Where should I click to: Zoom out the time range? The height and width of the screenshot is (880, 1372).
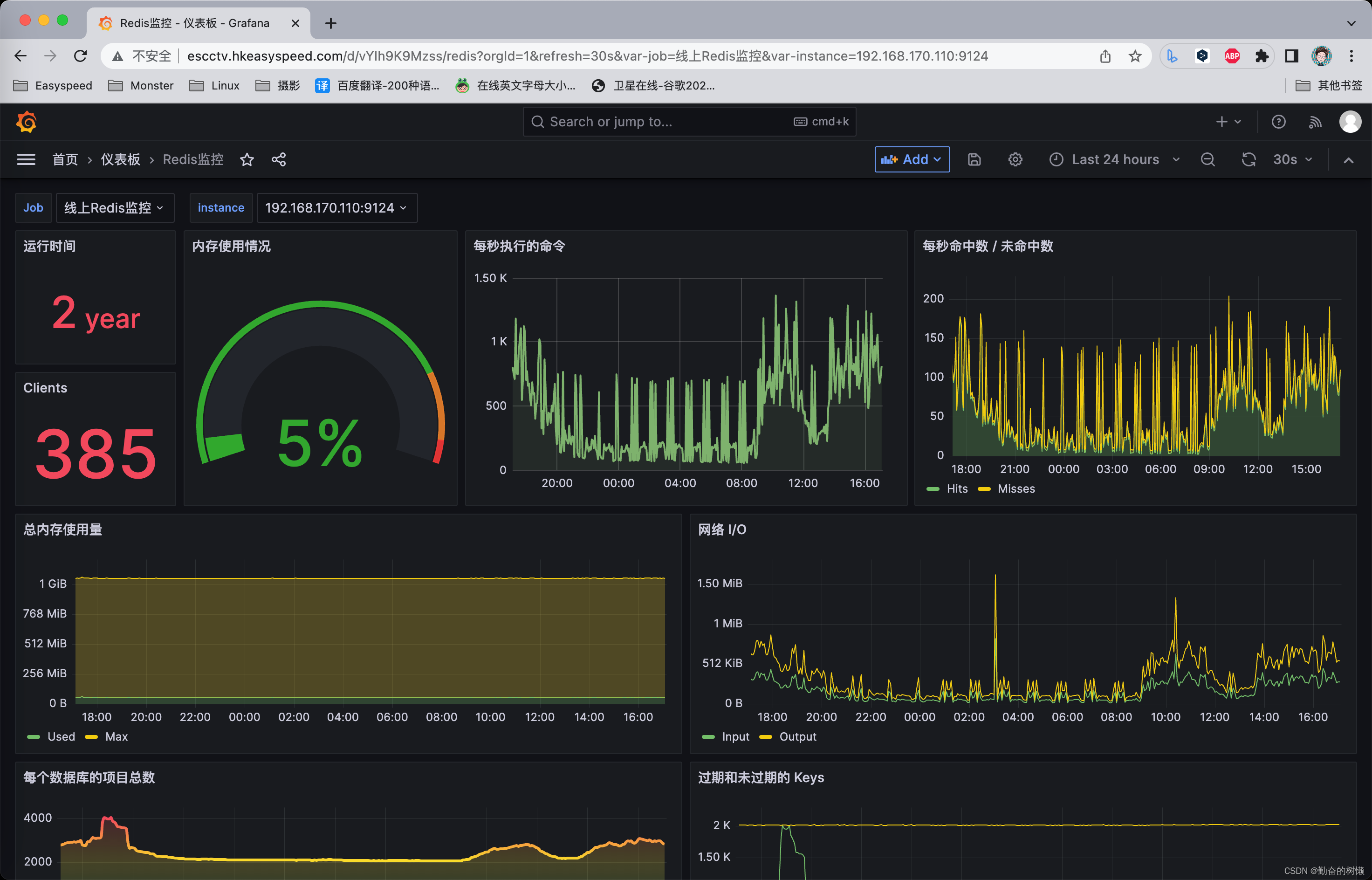[x=1207, y=159]
